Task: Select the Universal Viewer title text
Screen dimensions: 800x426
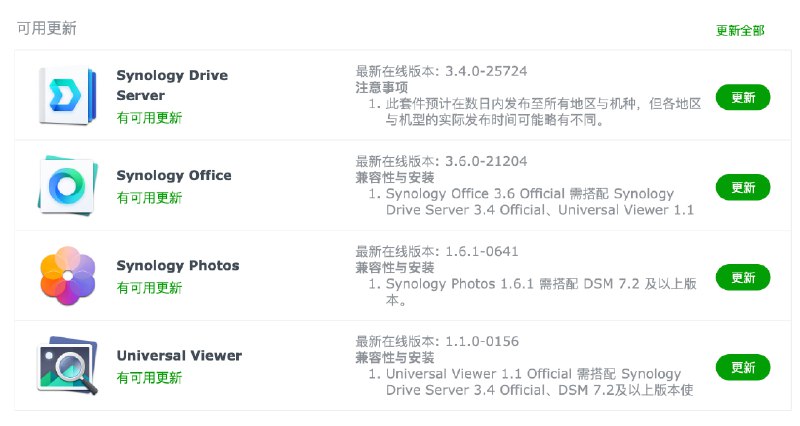Action: pyautogui.click(x=179, y=355)
